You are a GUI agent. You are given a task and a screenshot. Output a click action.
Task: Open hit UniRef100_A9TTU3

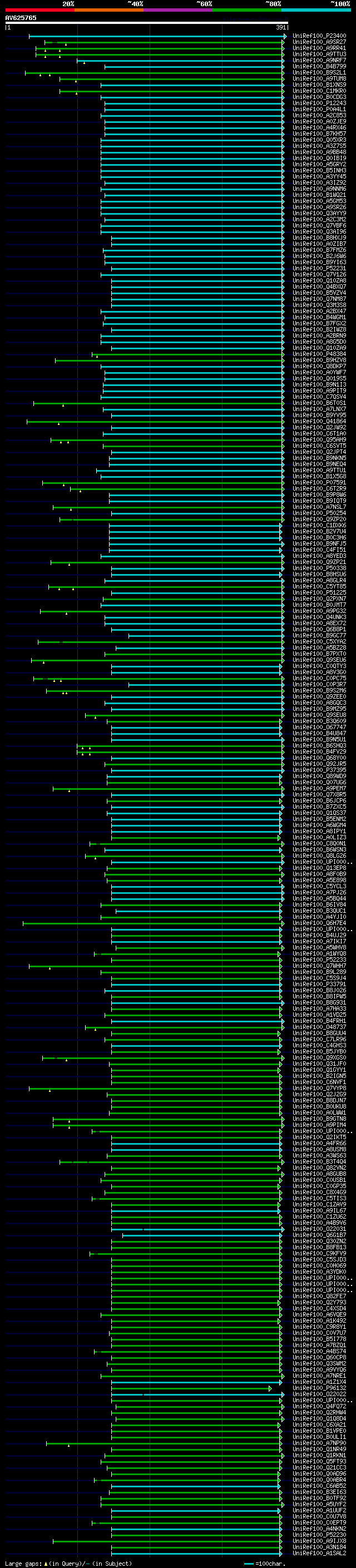pos(319,55)
